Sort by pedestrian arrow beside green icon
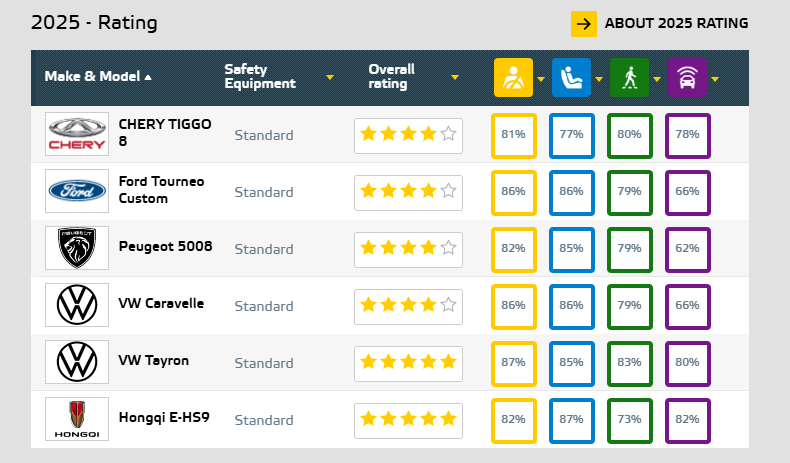Screen dimensions: 790x463 [x=657, y=79]
